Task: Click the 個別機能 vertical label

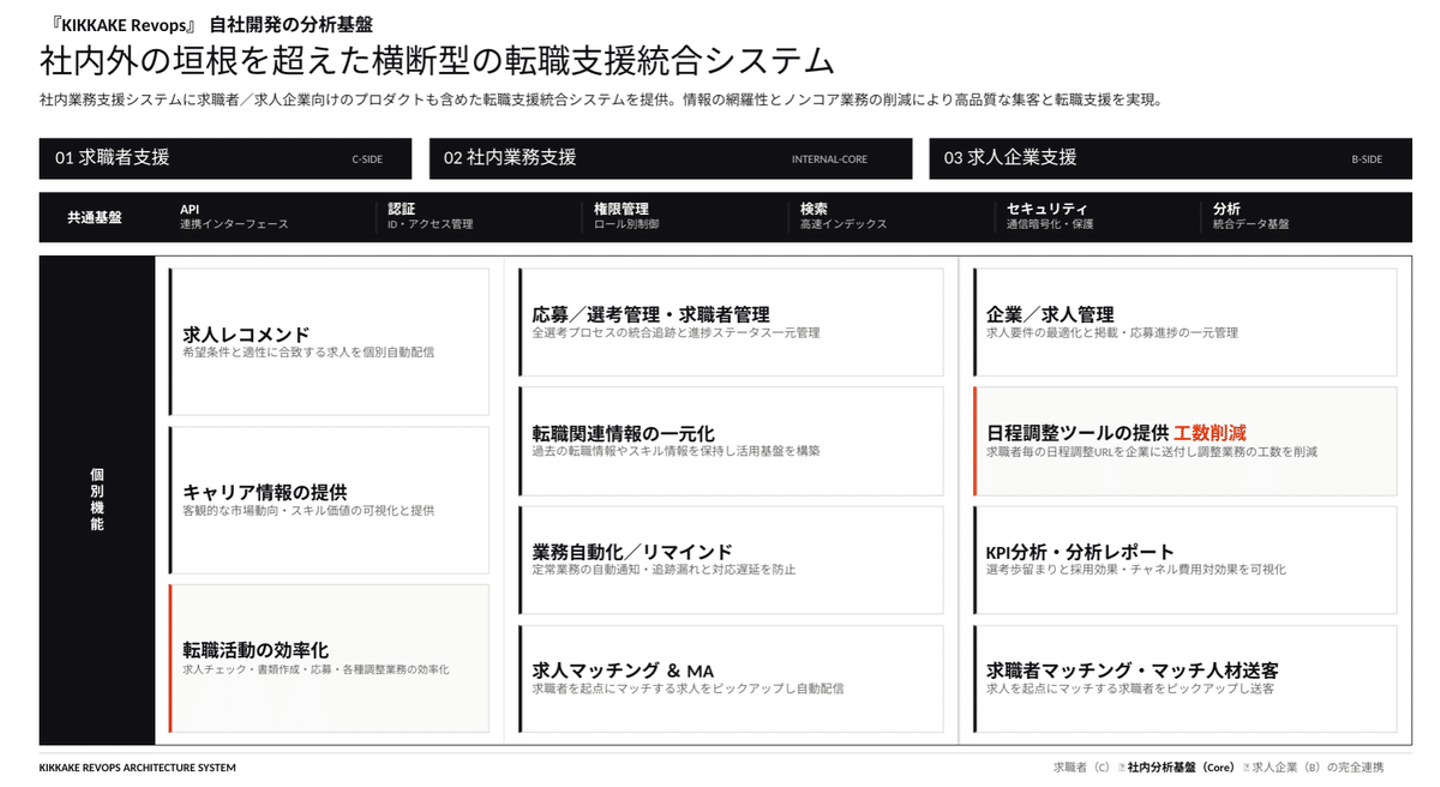Action: 97,499
